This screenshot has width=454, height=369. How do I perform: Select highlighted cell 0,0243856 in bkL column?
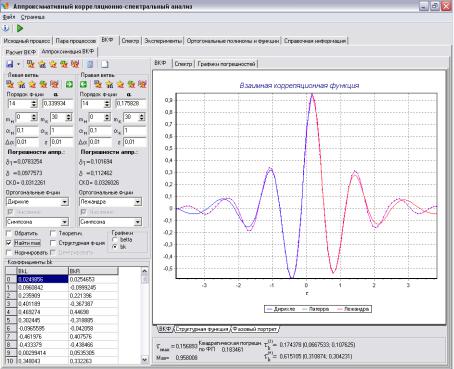tap(42, 279)
